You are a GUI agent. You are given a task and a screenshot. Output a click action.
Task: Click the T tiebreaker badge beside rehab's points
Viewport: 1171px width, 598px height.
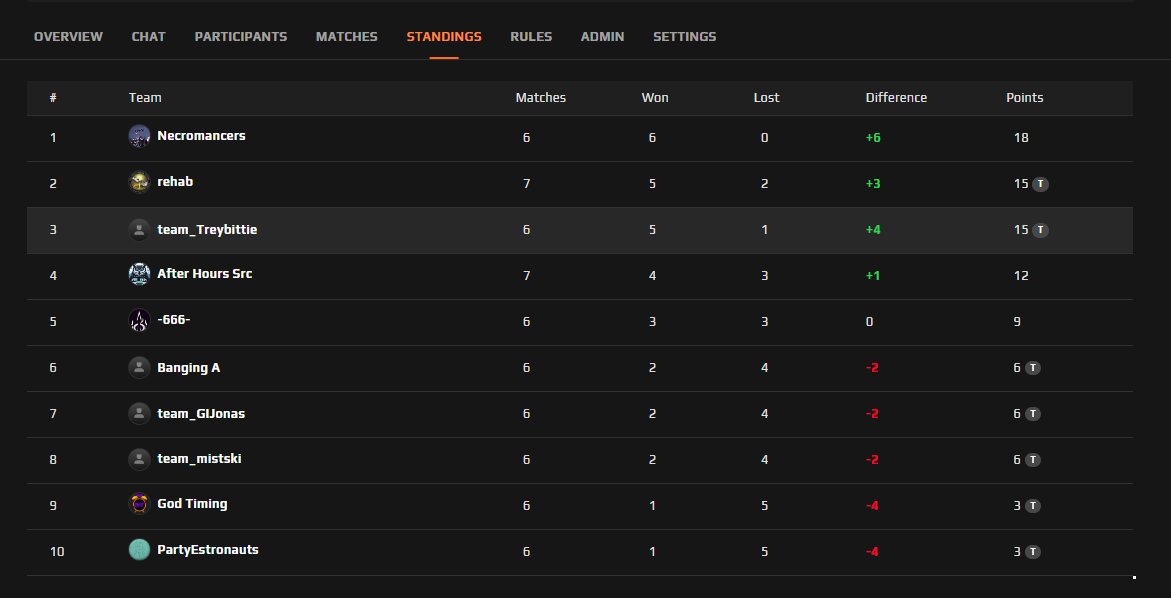pyautogui.click(x=1041, y=182)
